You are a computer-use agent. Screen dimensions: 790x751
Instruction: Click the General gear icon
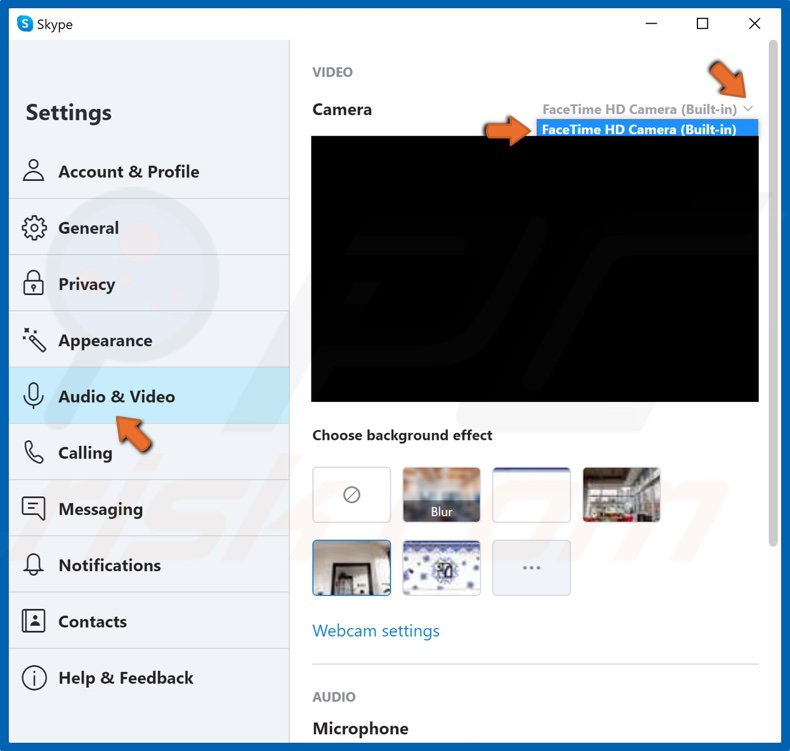click(34, 228)
